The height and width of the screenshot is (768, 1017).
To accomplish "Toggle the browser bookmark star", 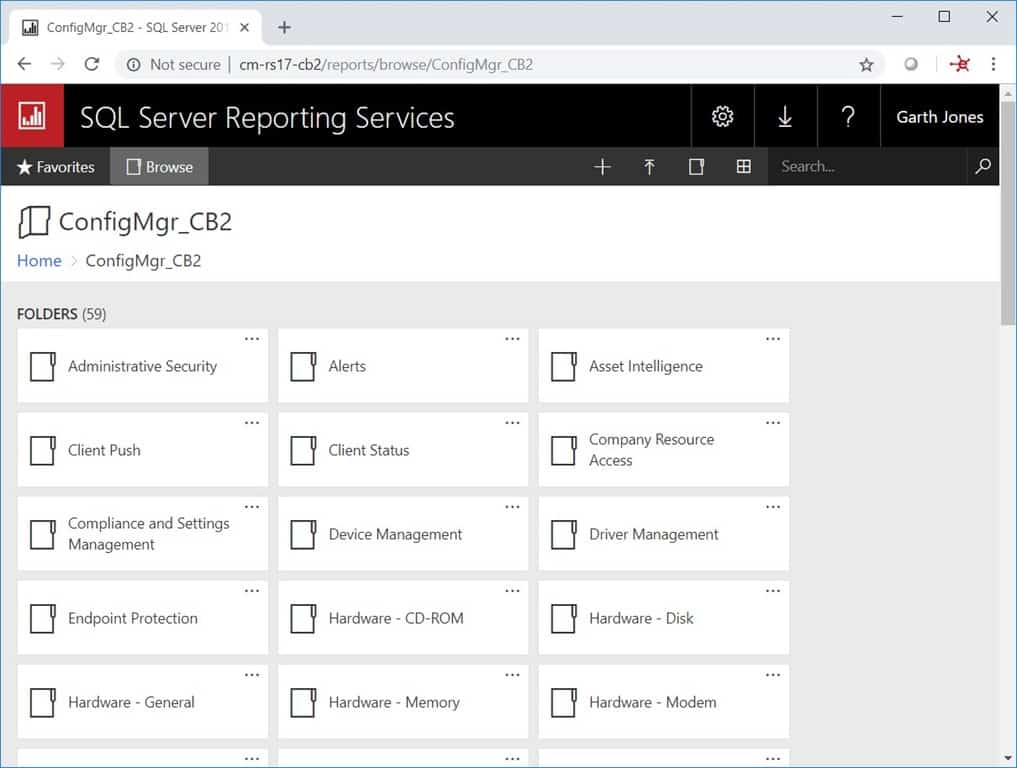I will click(x=865, y=64).
